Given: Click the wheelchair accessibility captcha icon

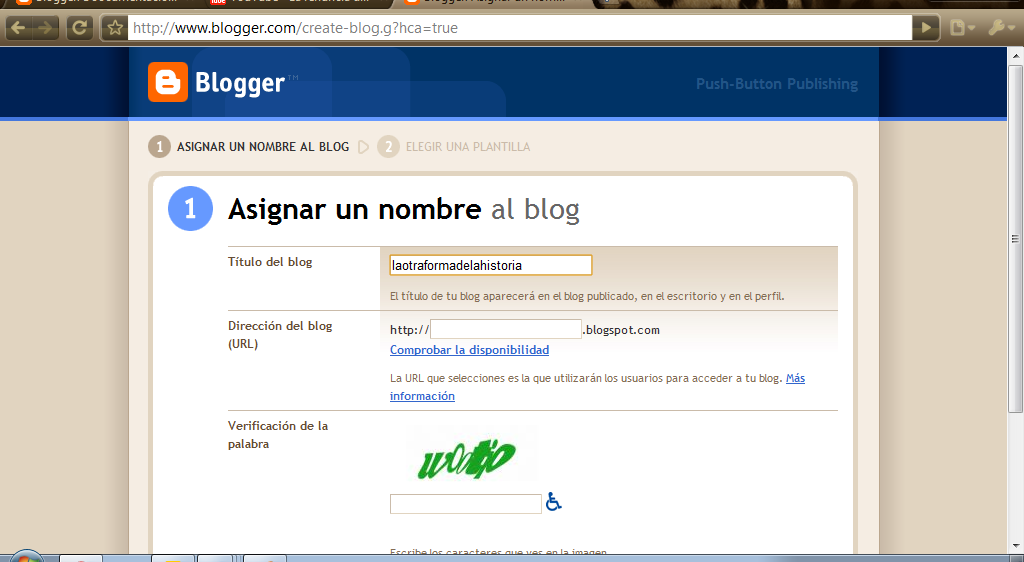Looking at the screenshot, I should click(x=554, y=501).
